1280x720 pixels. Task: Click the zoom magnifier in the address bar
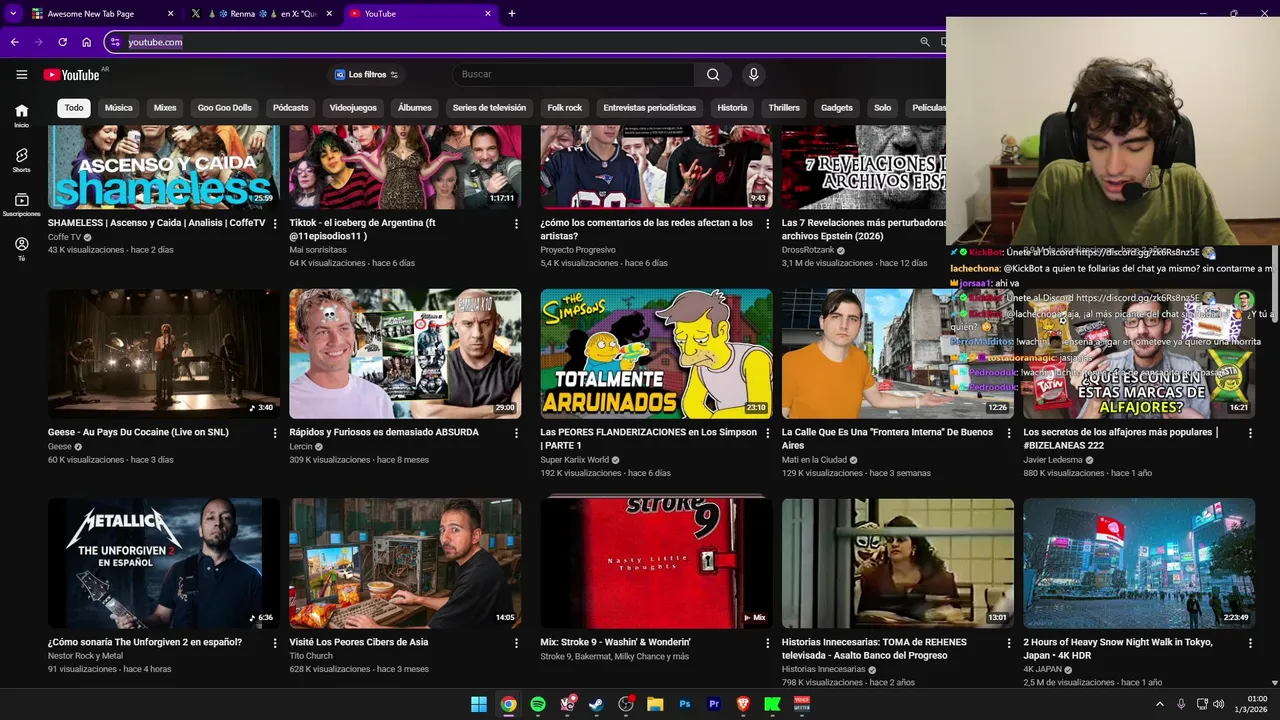[x=925, y=42]
